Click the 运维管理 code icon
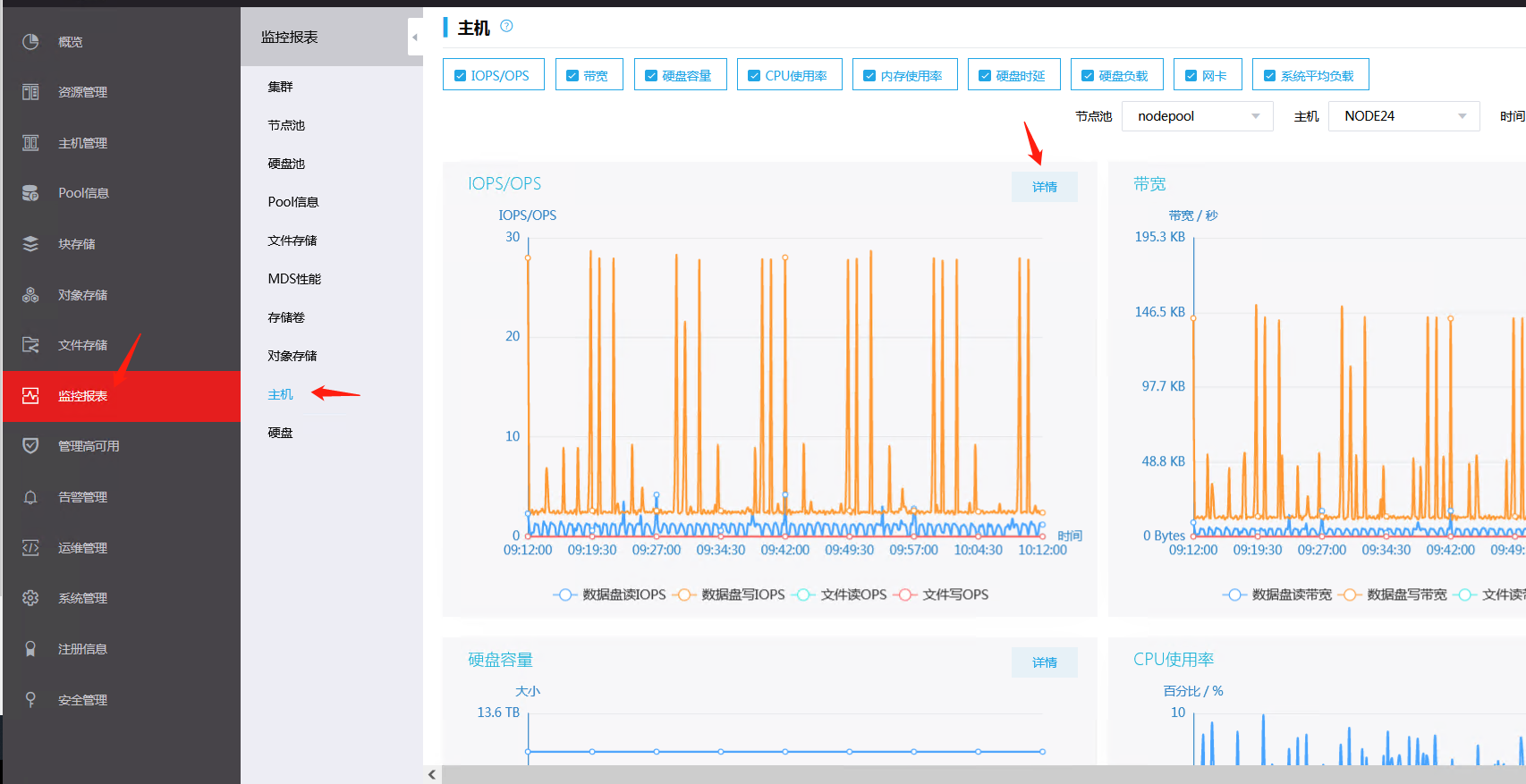Image resolution: width=1526 pixels, height=784 pixels. (30, 548)
